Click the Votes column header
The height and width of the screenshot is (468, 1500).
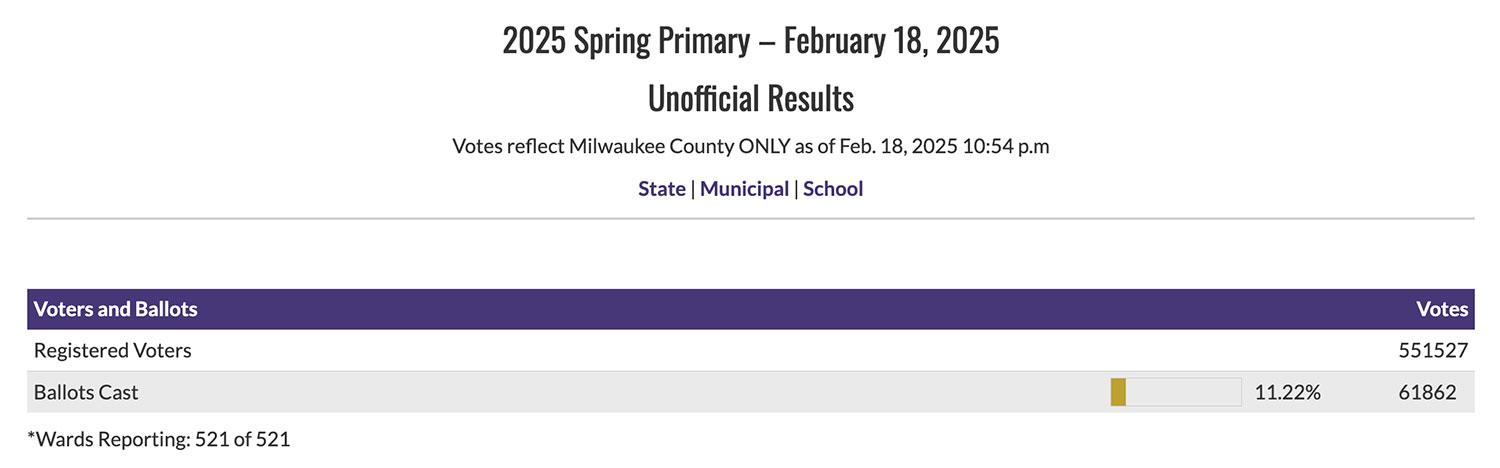click(x=1442, y=309)
